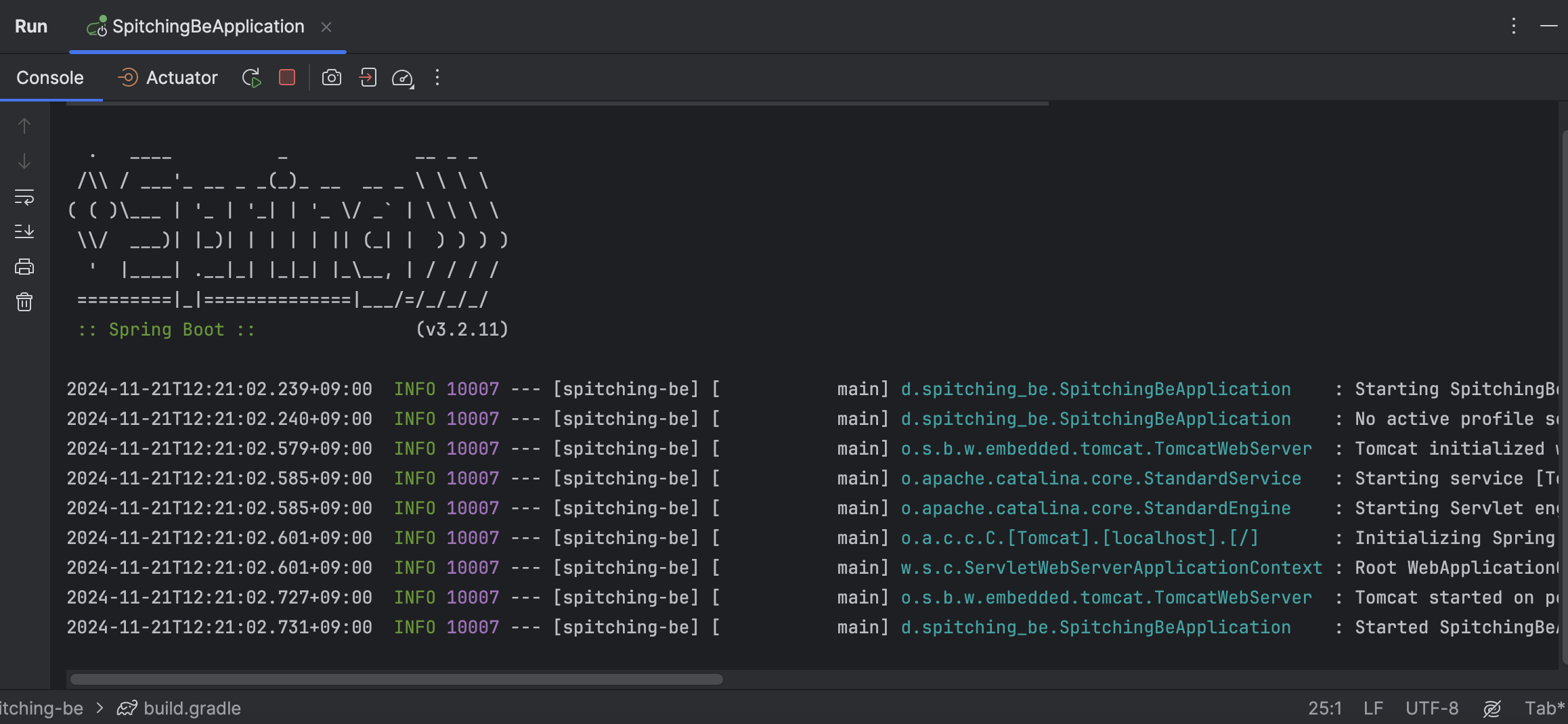Click the Spring Boot banner label
The image size is (1568, 724).
[167, 330]
